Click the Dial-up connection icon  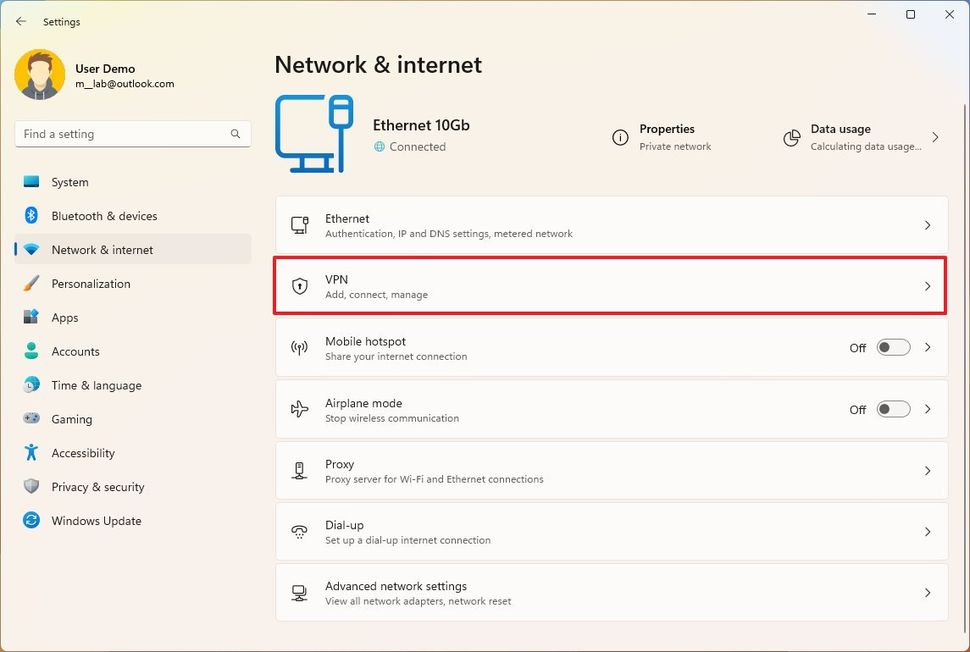click(299, 531)
